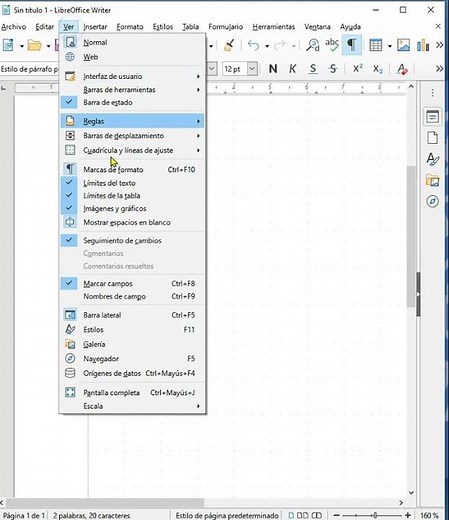Open the Herramientas menu
Image resolution: width=449 pixels, height=520 pixels.
(274, 27)
